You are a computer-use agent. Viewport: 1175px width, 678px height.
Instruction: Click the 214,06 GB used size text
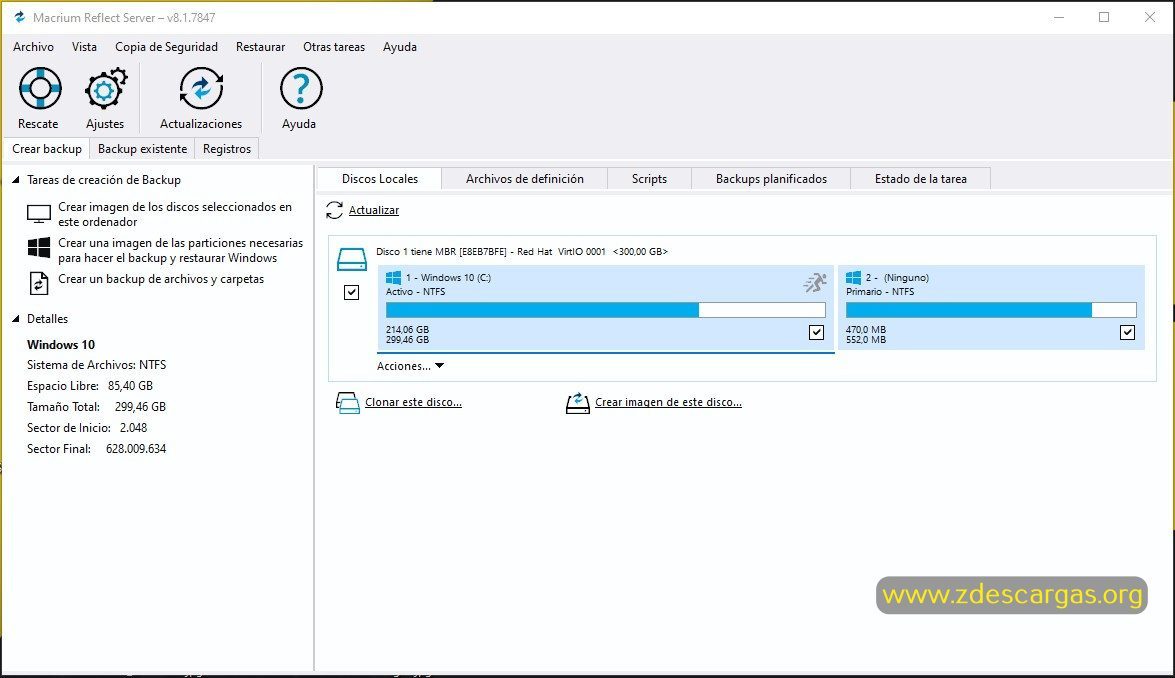point(408,330)
